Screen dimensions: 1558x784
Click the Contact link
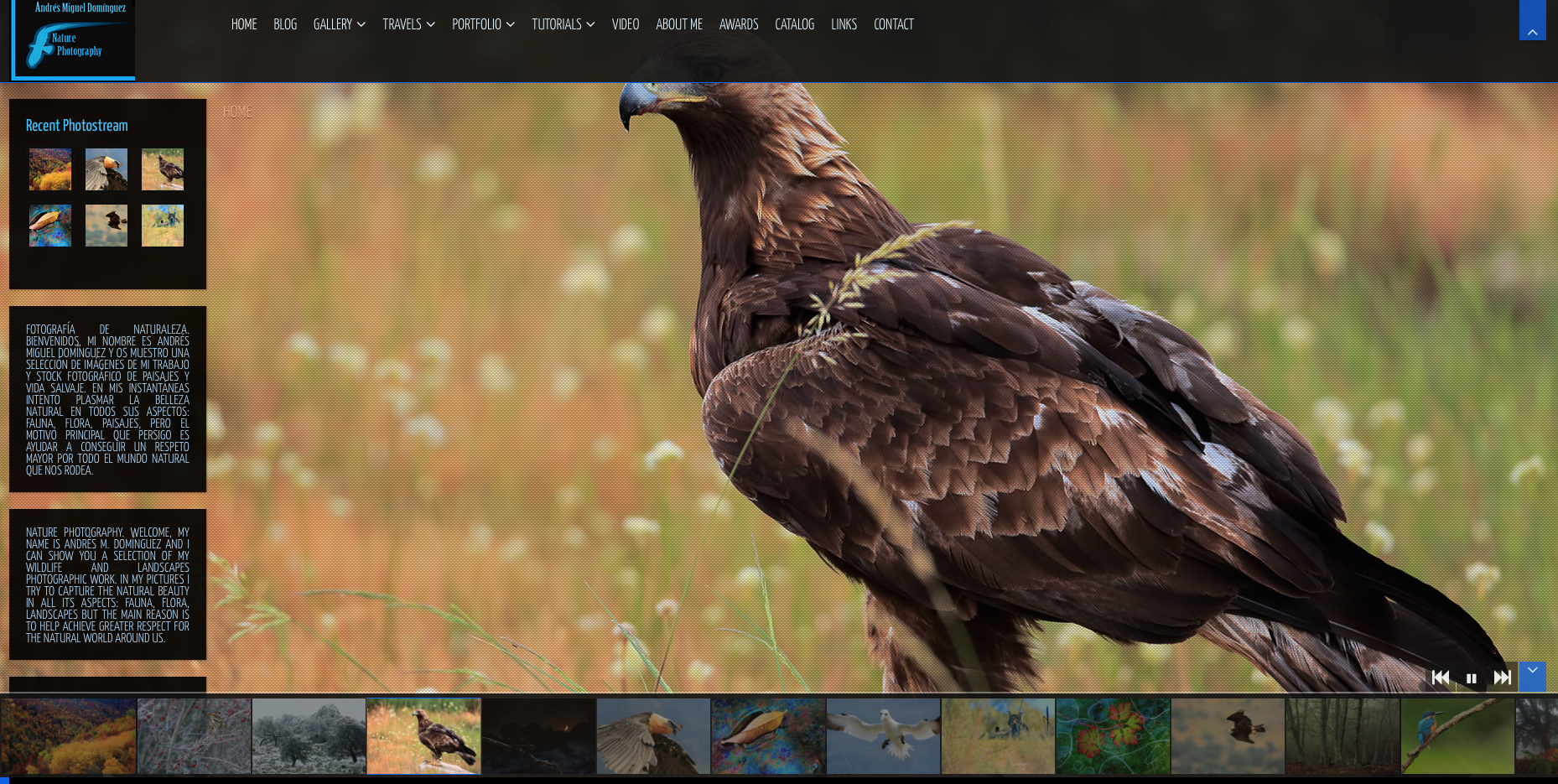tap(893, 24)
